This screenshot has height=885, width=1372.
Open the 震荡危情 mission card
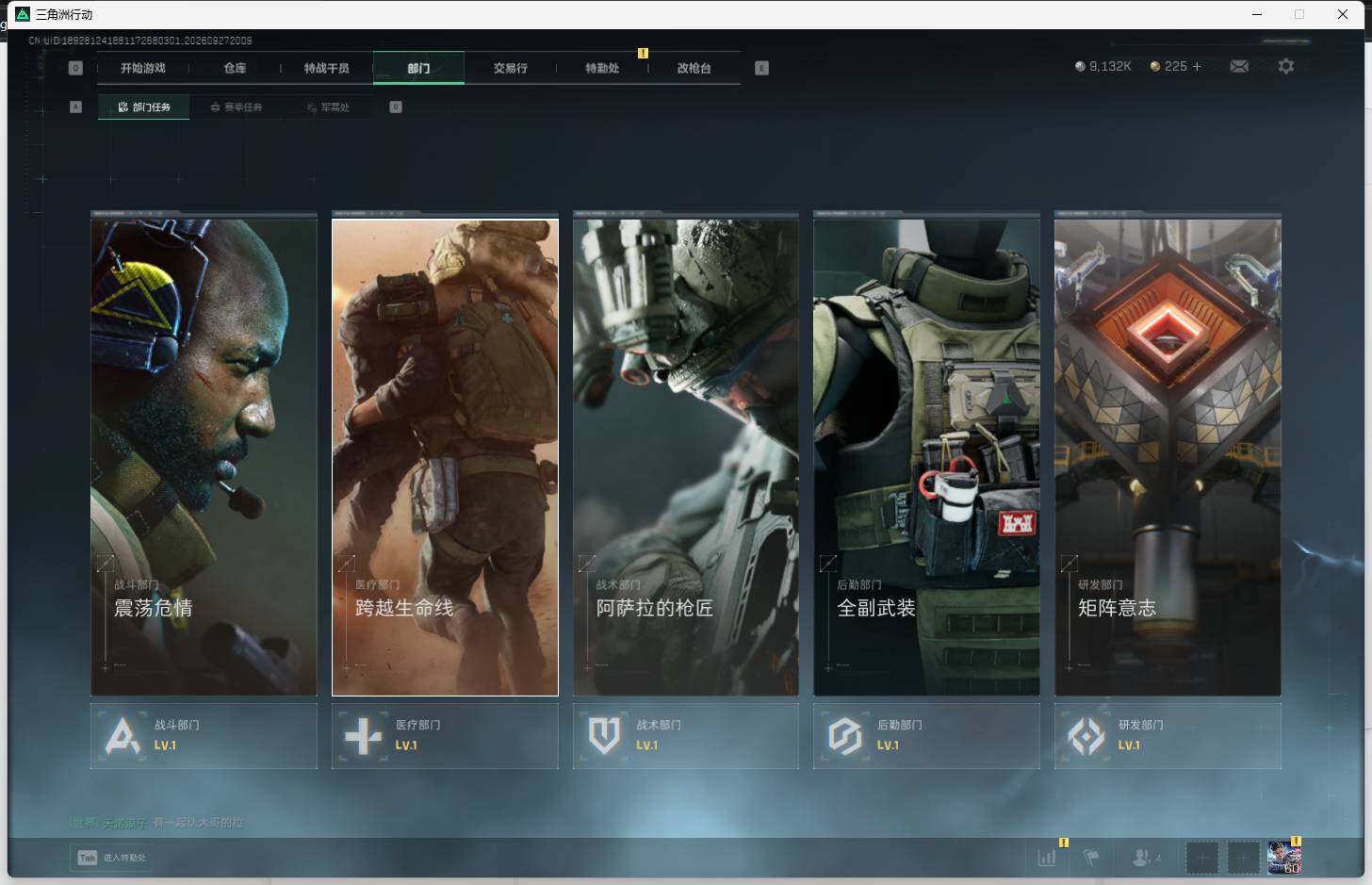(204, 457)
